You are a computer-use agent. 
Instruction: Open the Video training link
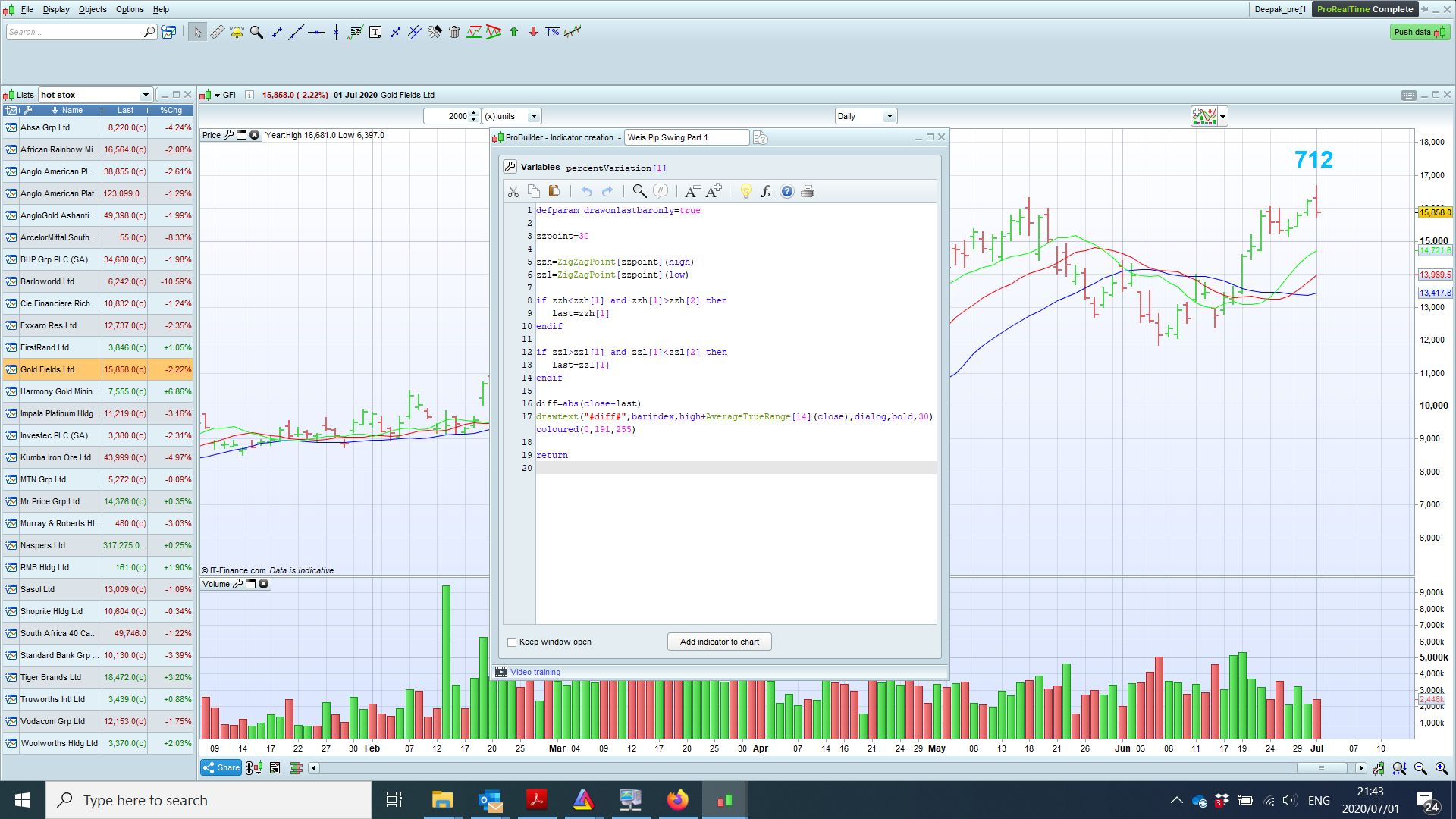[535, 672]
